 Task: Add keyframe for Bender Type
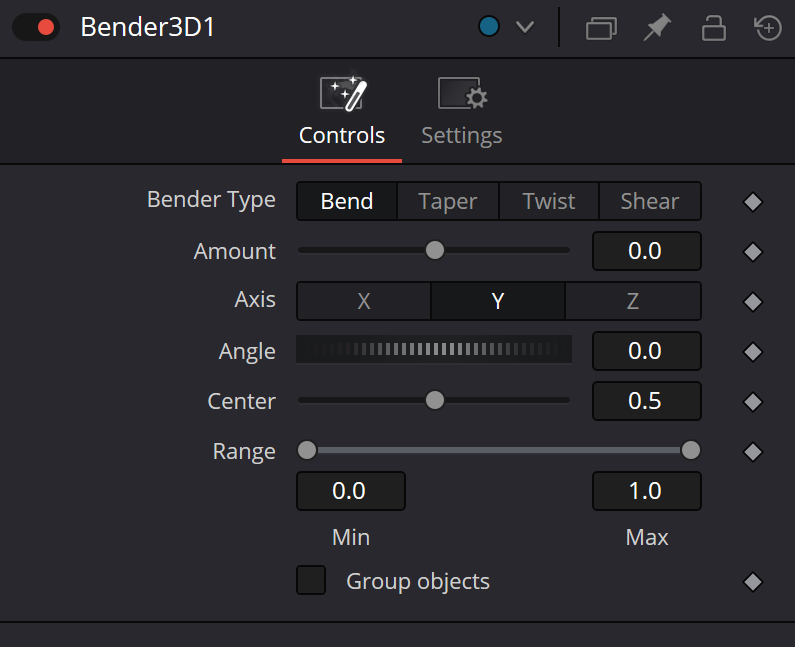753,202
